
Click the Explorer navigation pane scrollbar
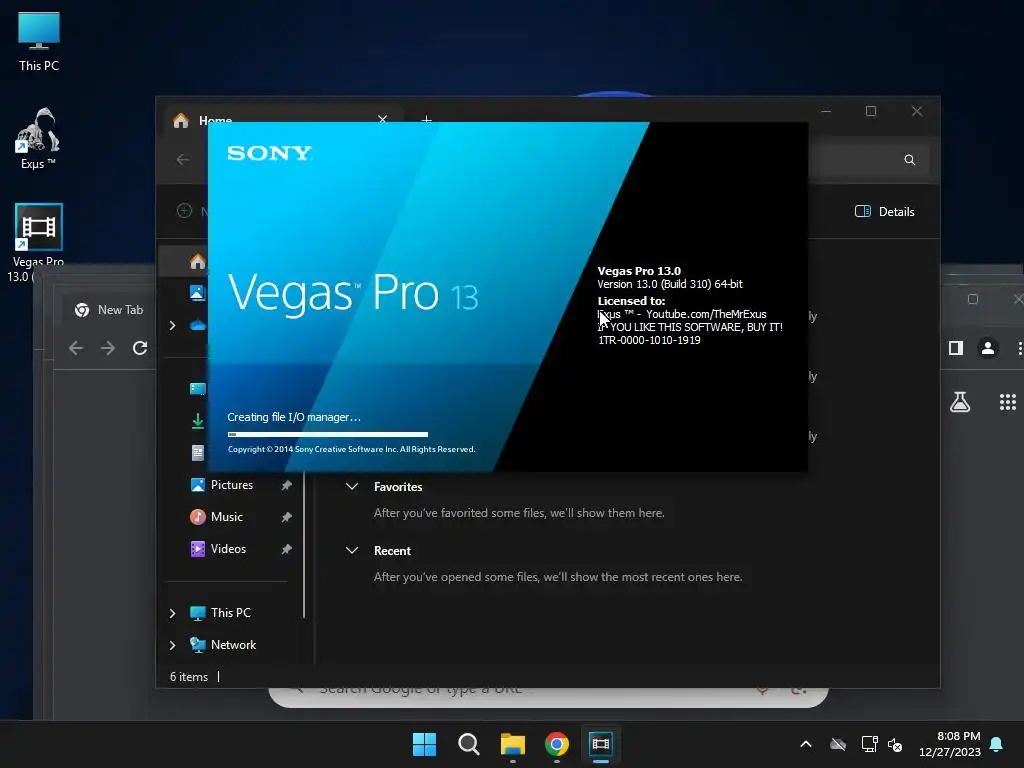pyautogui.click(x=304, y=545)
